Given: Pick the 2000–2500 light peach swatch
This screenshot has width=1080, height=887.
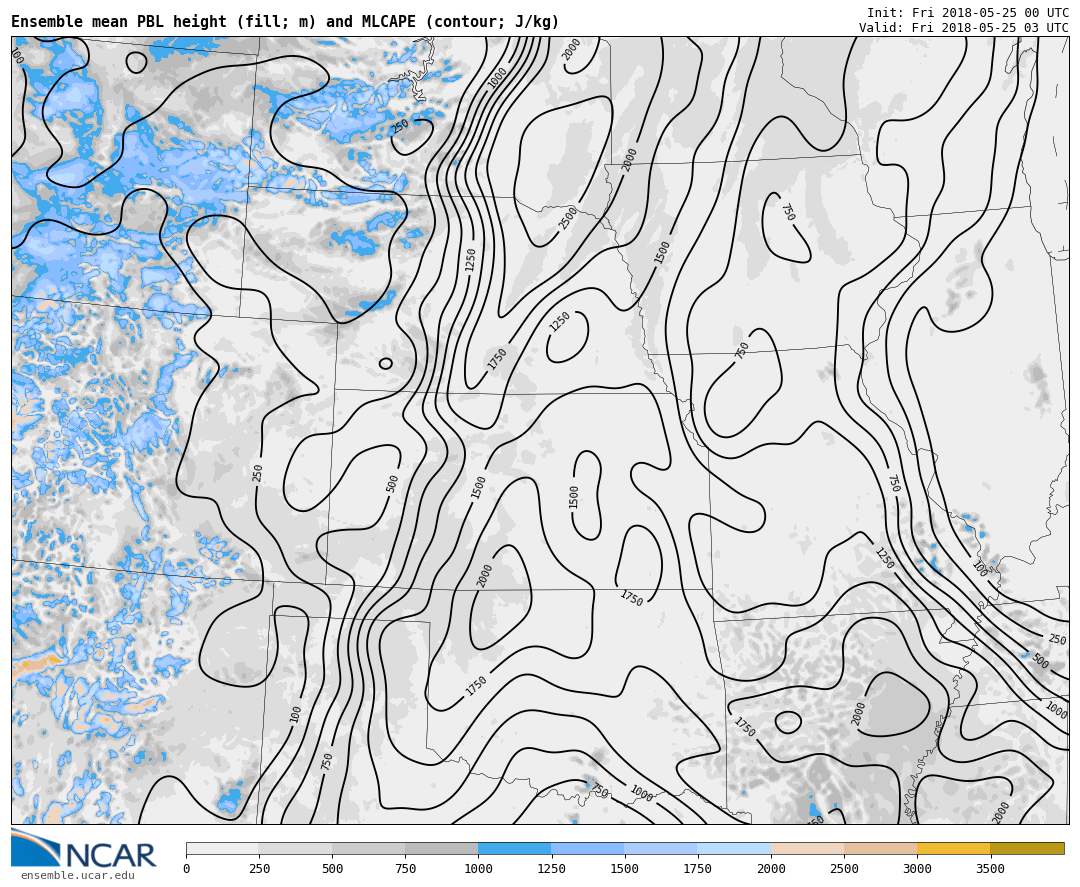Looking at the screenshot, I should (x=807, y=848).
